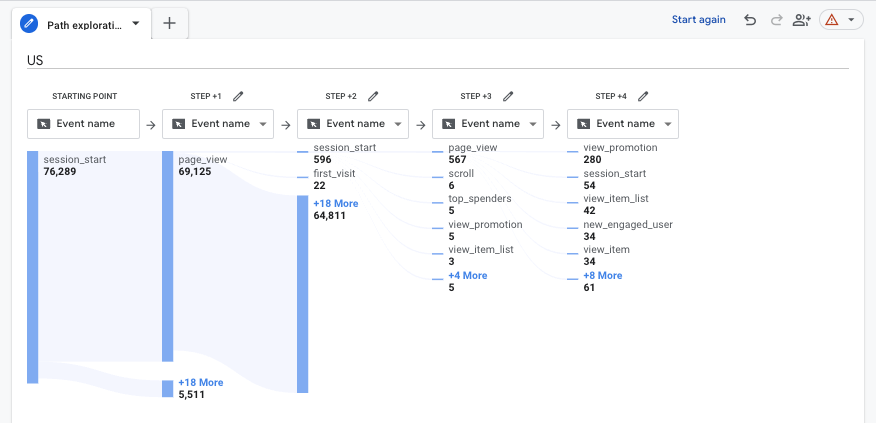
Task: Click the page_view 69,125 node
Action: 203,165
